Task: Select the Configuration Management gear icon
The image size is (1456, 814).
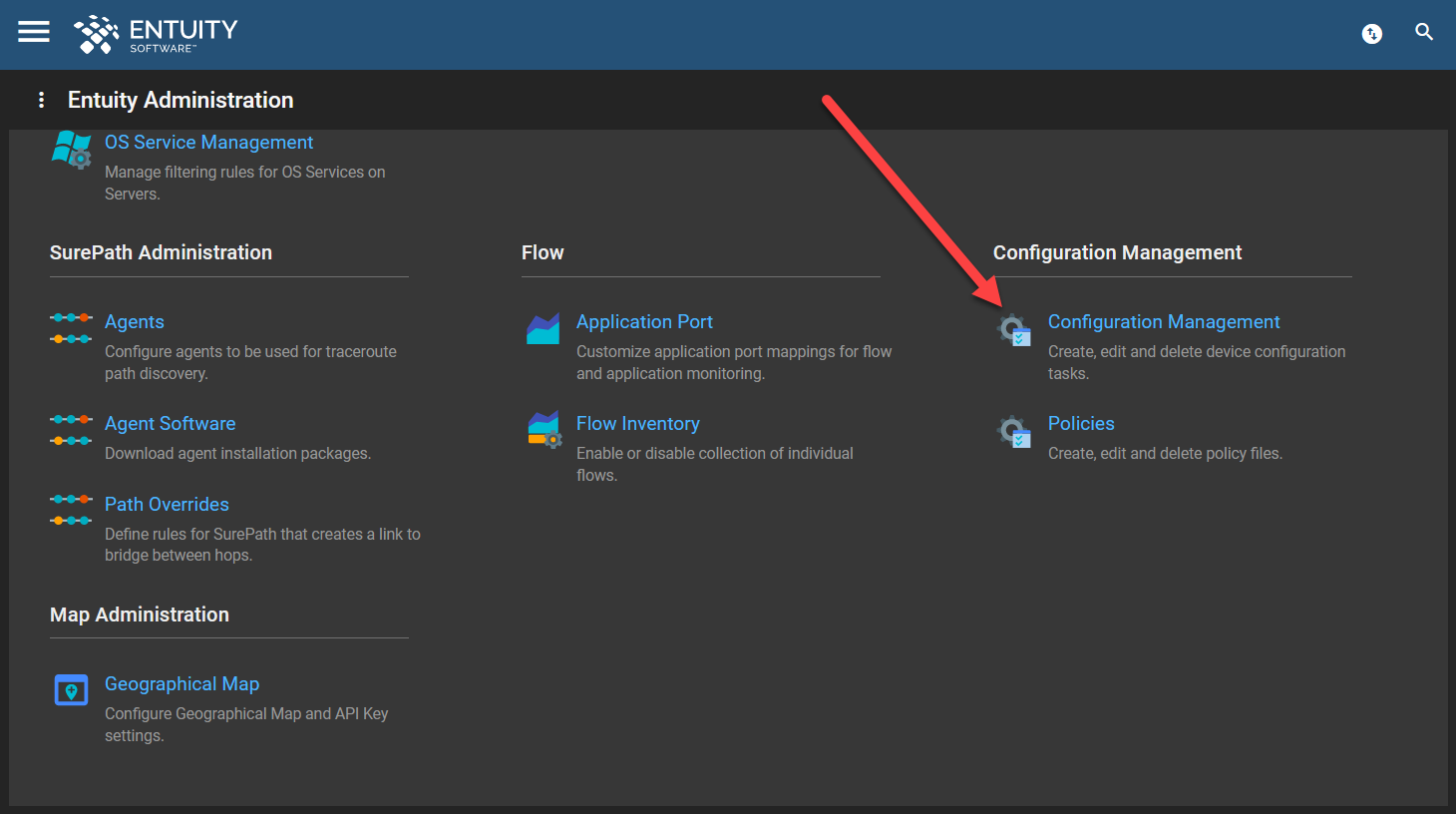Action: pos(1013,329)
